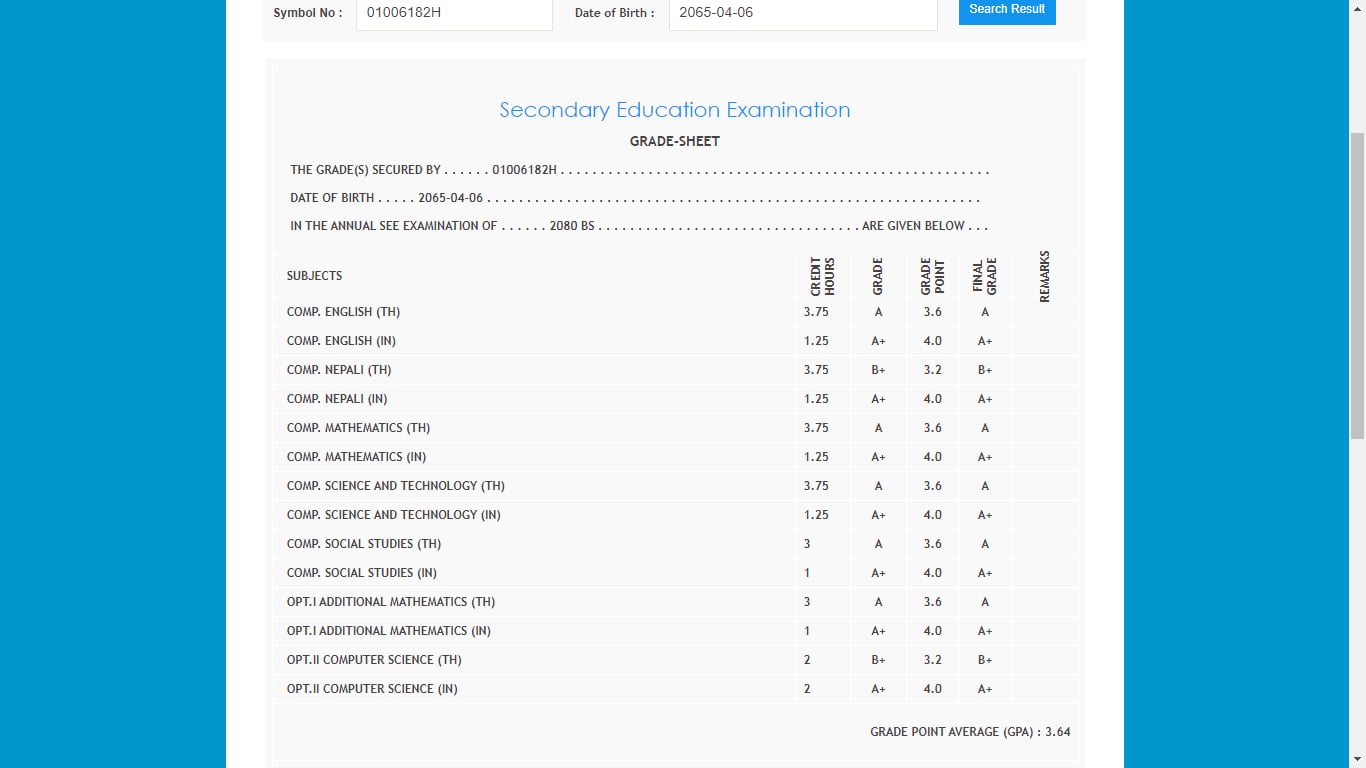The image size is (1366, 768).
Task: Click the FINAL GRADE column header
Action: 985,277
